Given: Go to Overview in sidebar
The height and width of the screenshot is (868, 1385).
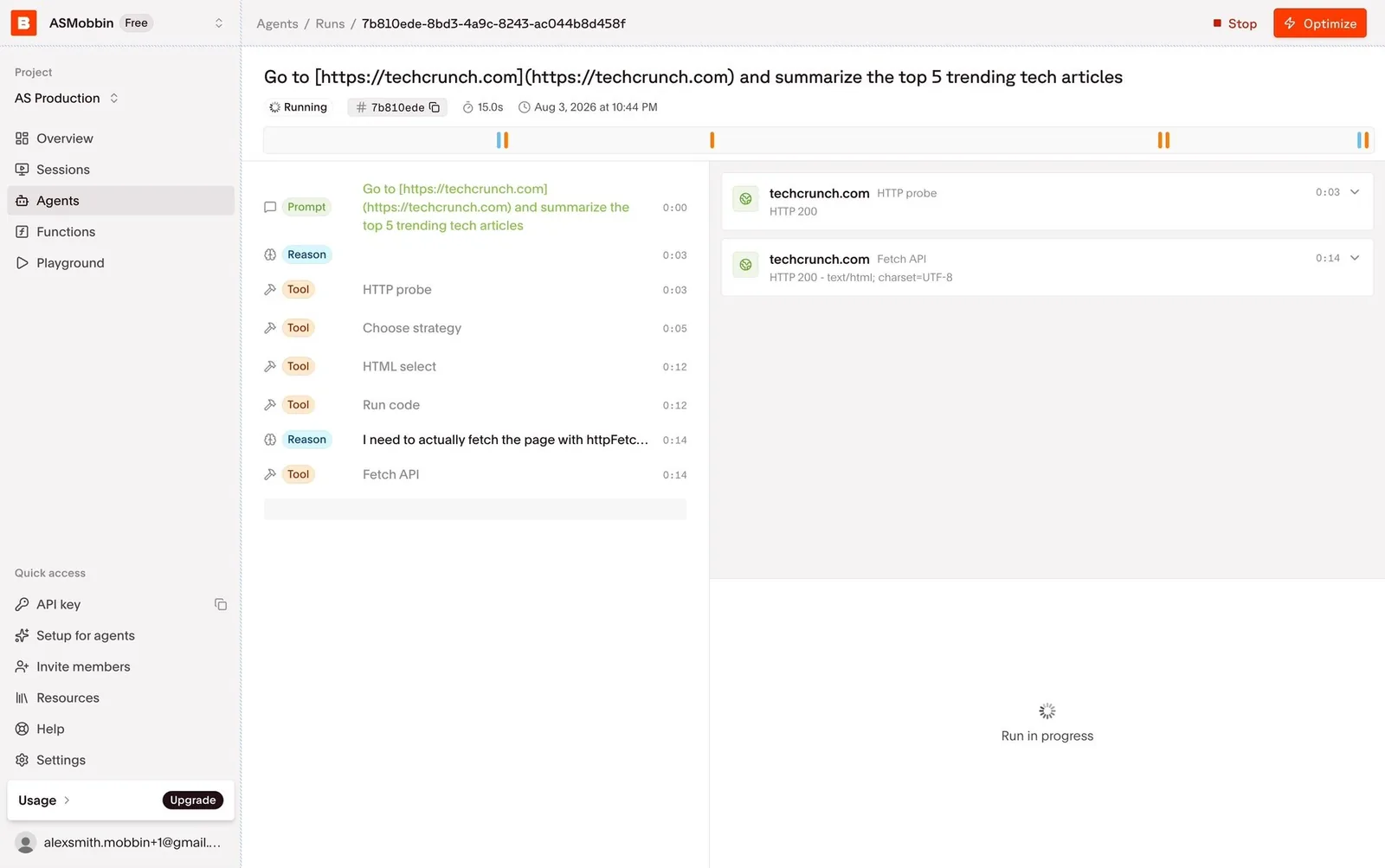Looking at the screenshot, I should 120,138.
